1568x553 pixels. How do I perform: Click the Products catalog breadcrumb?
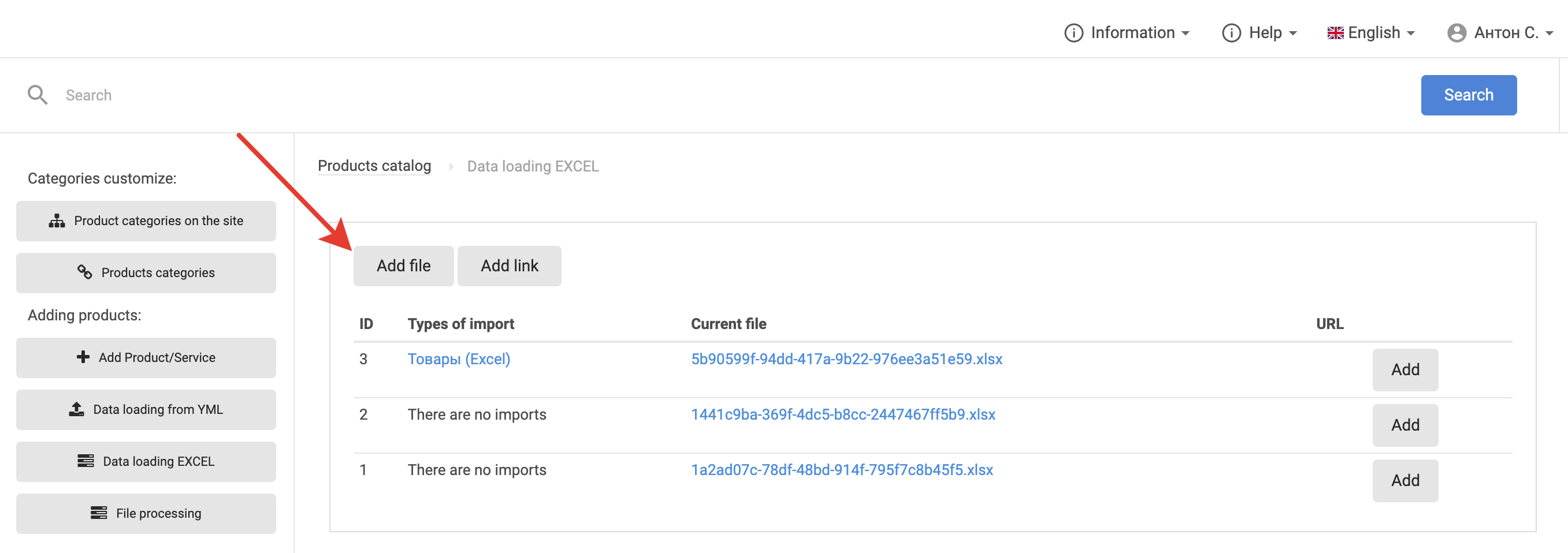[x=374, y=166]
